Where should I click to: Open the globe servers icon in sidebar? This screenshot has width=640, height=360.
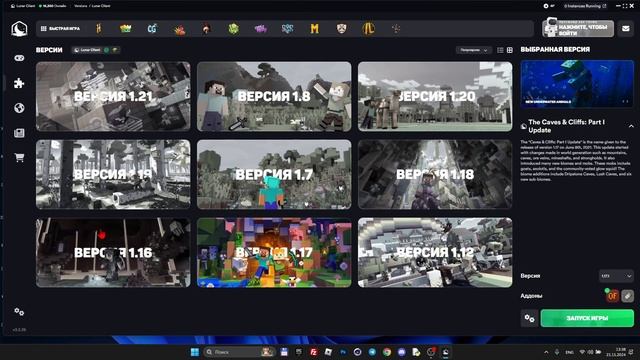pyautogui.click(x=19, y=108)
